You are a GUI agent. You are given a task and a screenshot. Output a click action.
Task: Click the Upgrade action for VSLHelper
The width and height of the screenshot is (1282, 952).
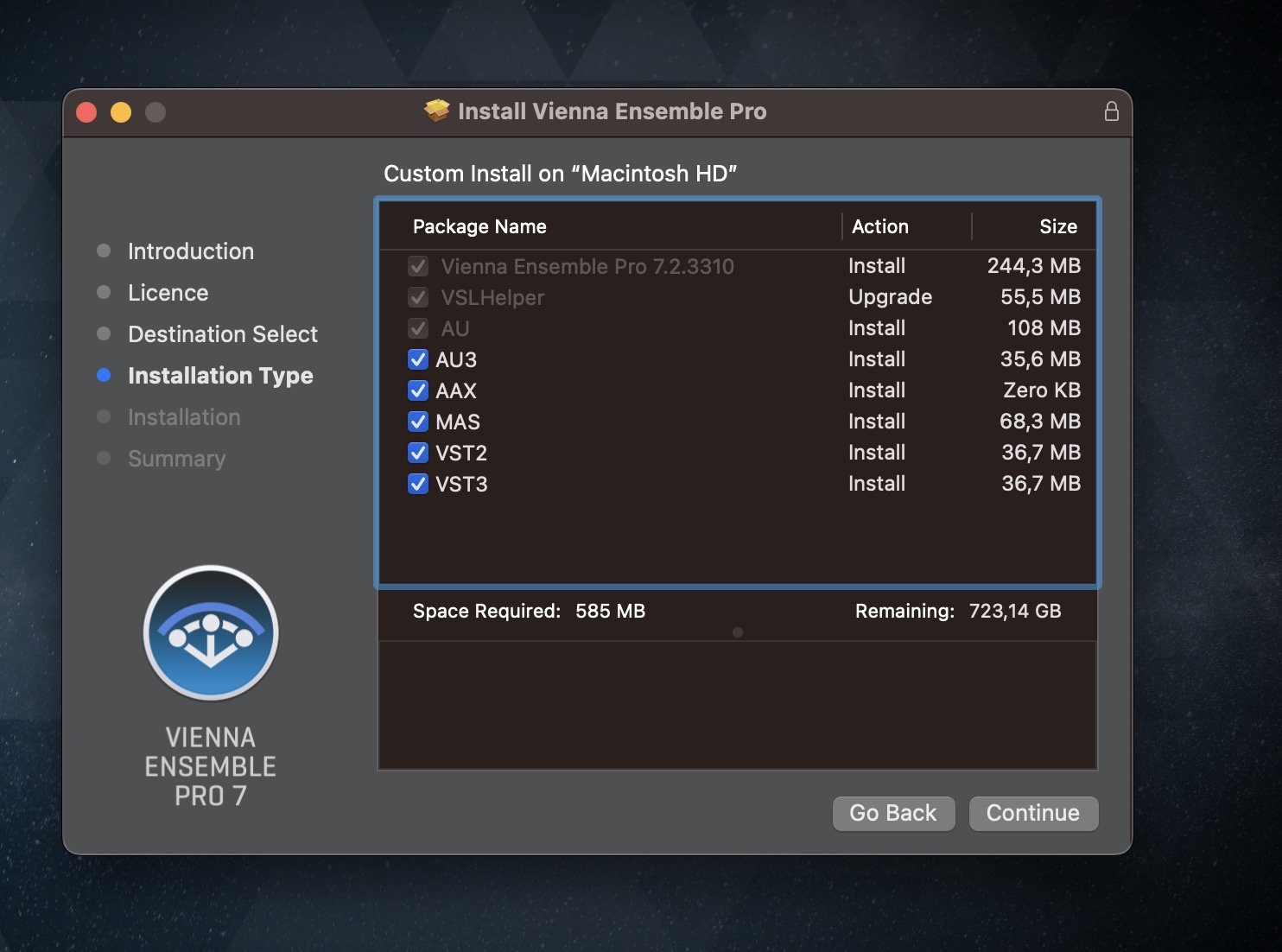pyautogui.click(x=891, y=297)
